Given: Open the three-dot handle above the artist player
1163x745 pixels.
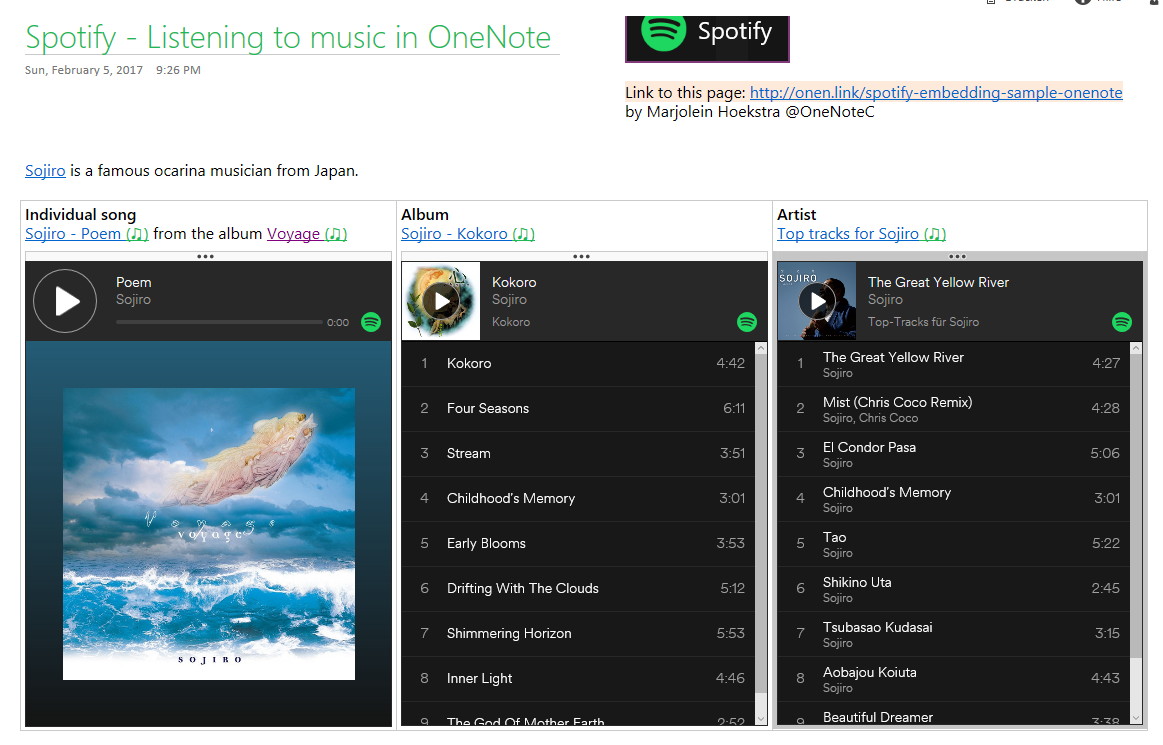Looking at the screenshot, I should pos(958,257).
